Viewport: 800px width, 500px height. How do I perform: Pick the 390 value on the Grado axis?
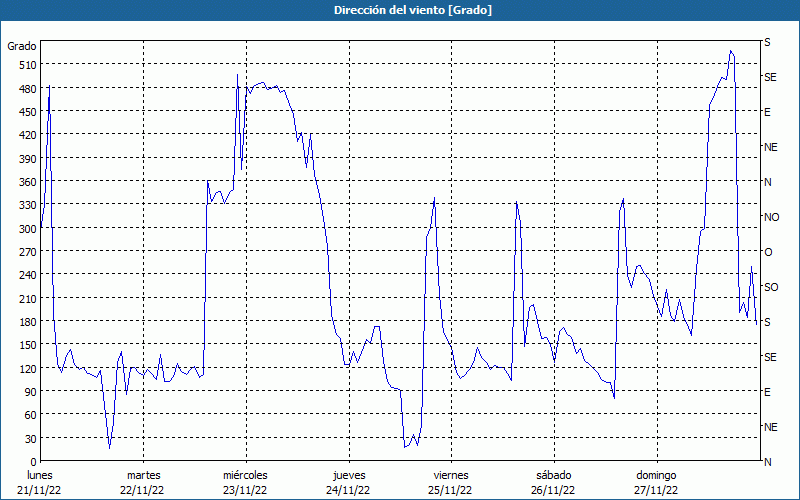(x=27, y=159)
